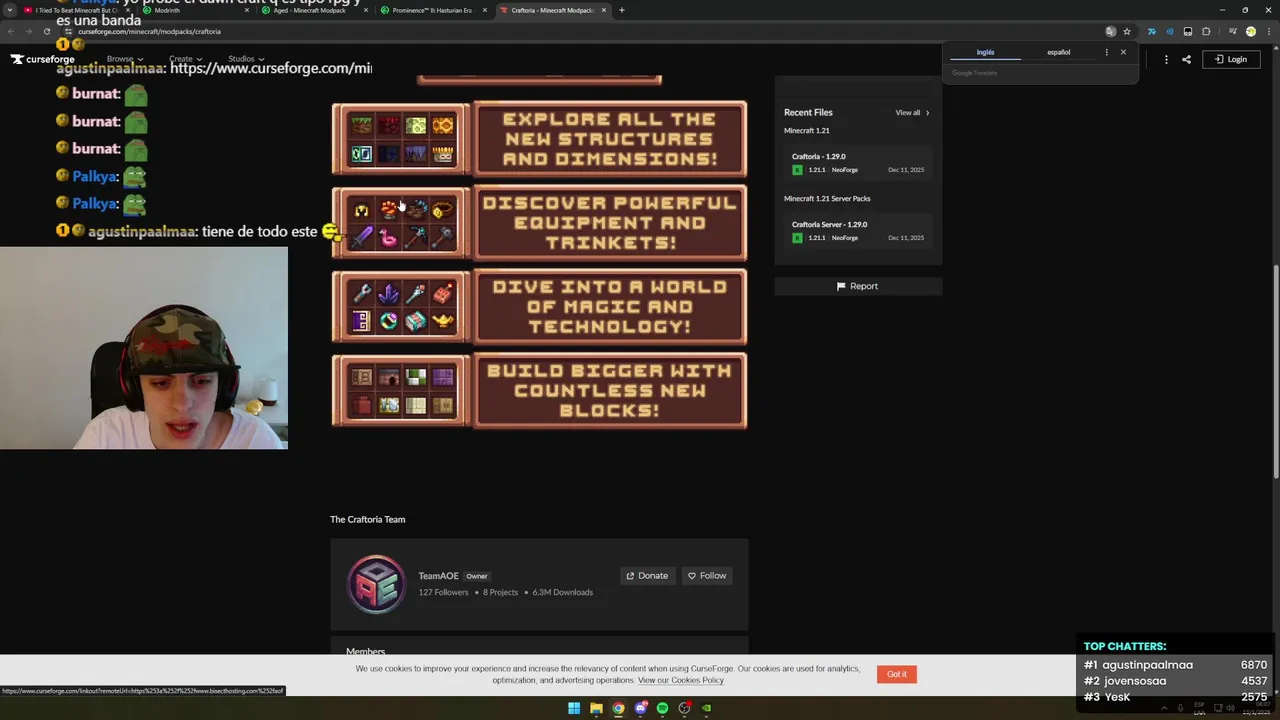Screen dimensions: 1280x720
Task: Click View all for Recent Files
Action: [912, 113]
